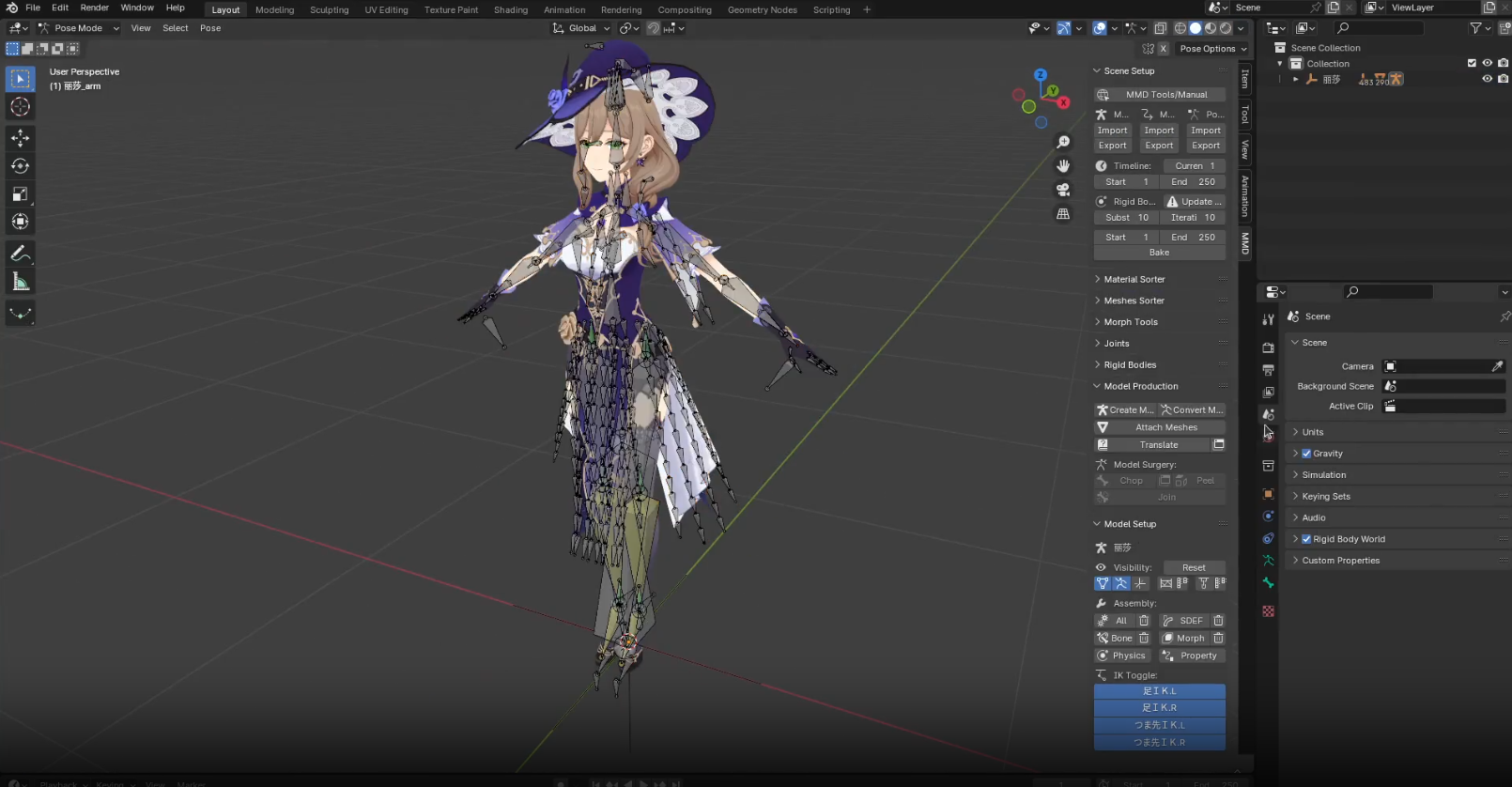Click trash icon next to Bone assembly

(x=1144, y=639)
